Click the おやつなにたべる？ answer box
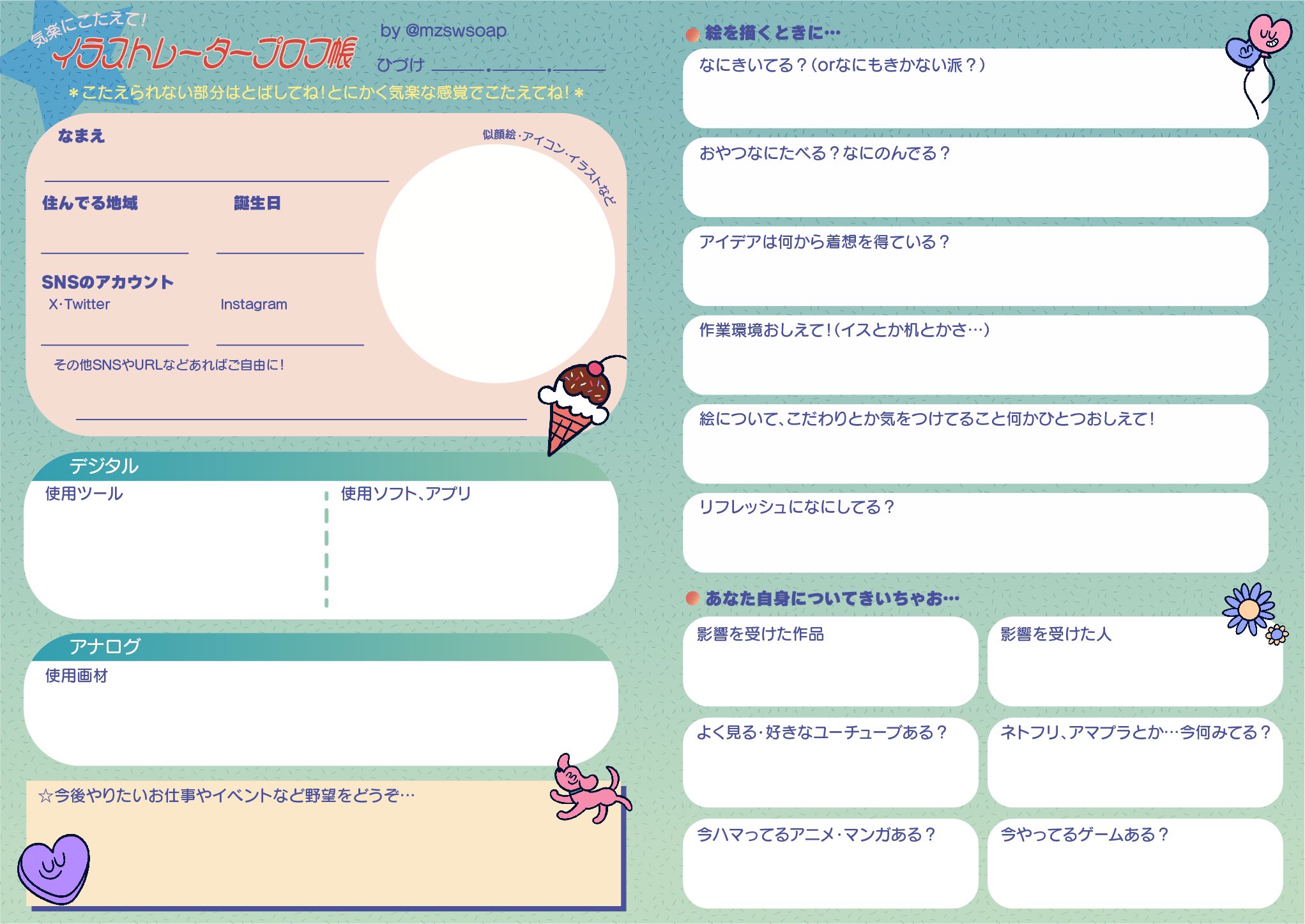The width and height of the screenshot is (1305, 924). [975, 177]
